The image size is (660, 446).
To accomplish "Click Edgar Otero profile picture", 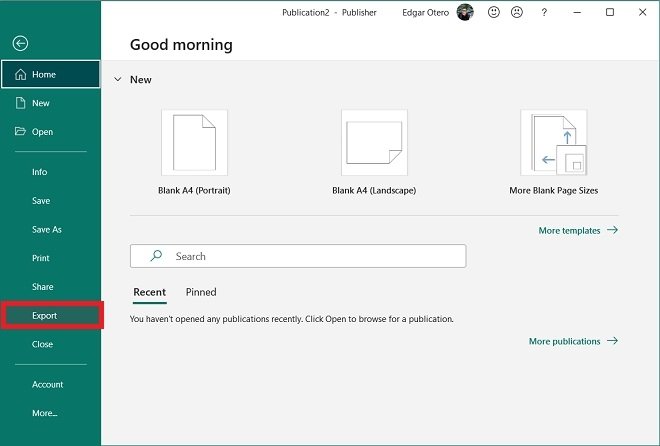I will point(465,12).
